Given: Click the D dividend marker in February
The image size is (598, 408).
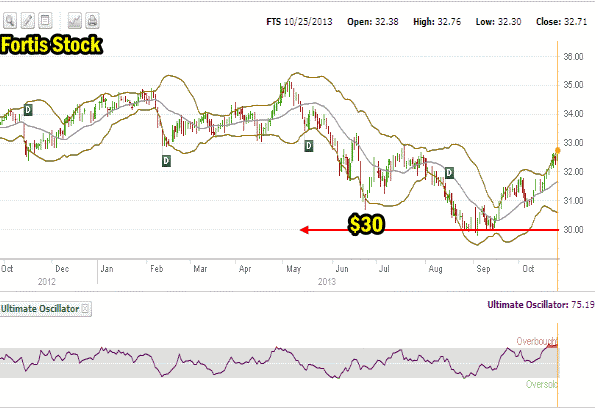Looking at the screenshot, I should [166, 161].
